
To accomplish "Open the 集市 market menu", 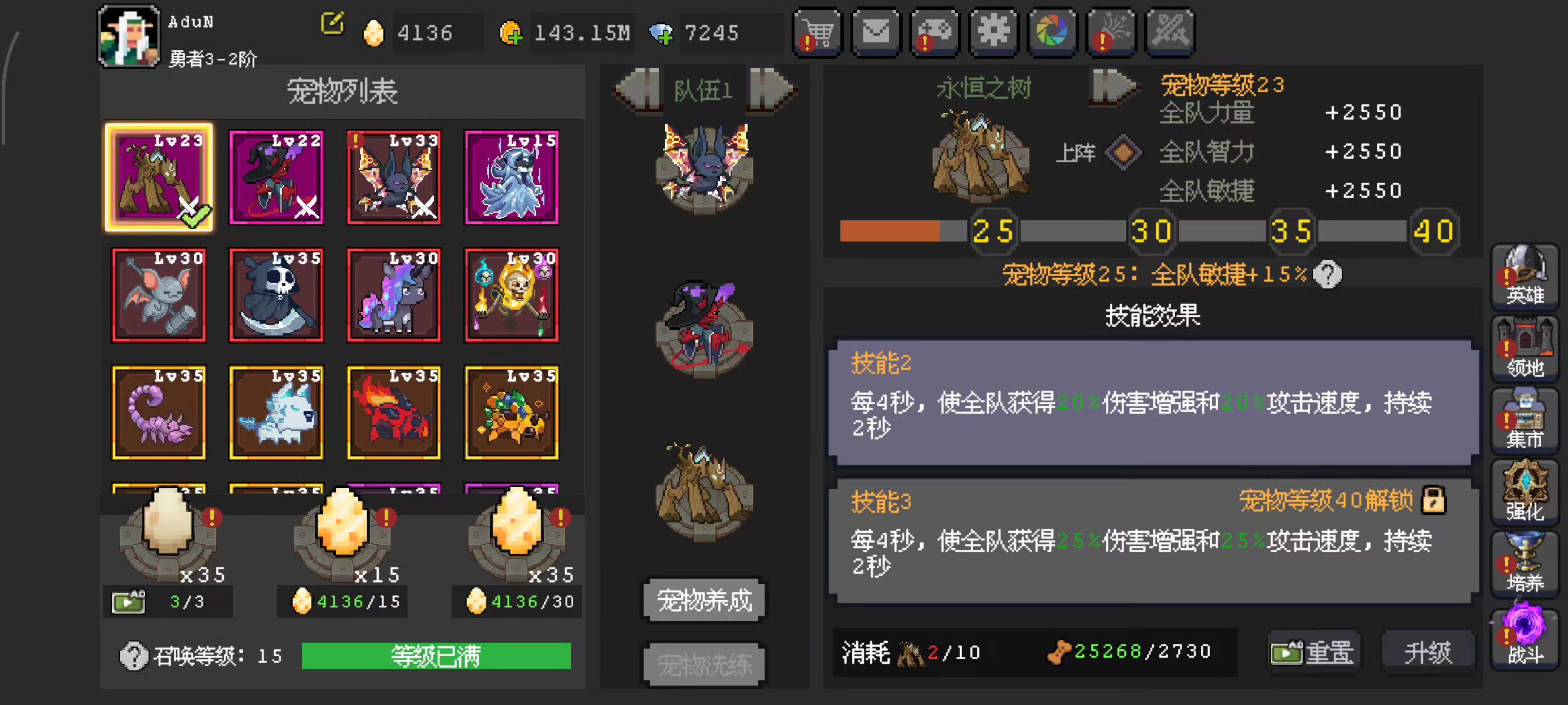I will (x=1524, y=419).
